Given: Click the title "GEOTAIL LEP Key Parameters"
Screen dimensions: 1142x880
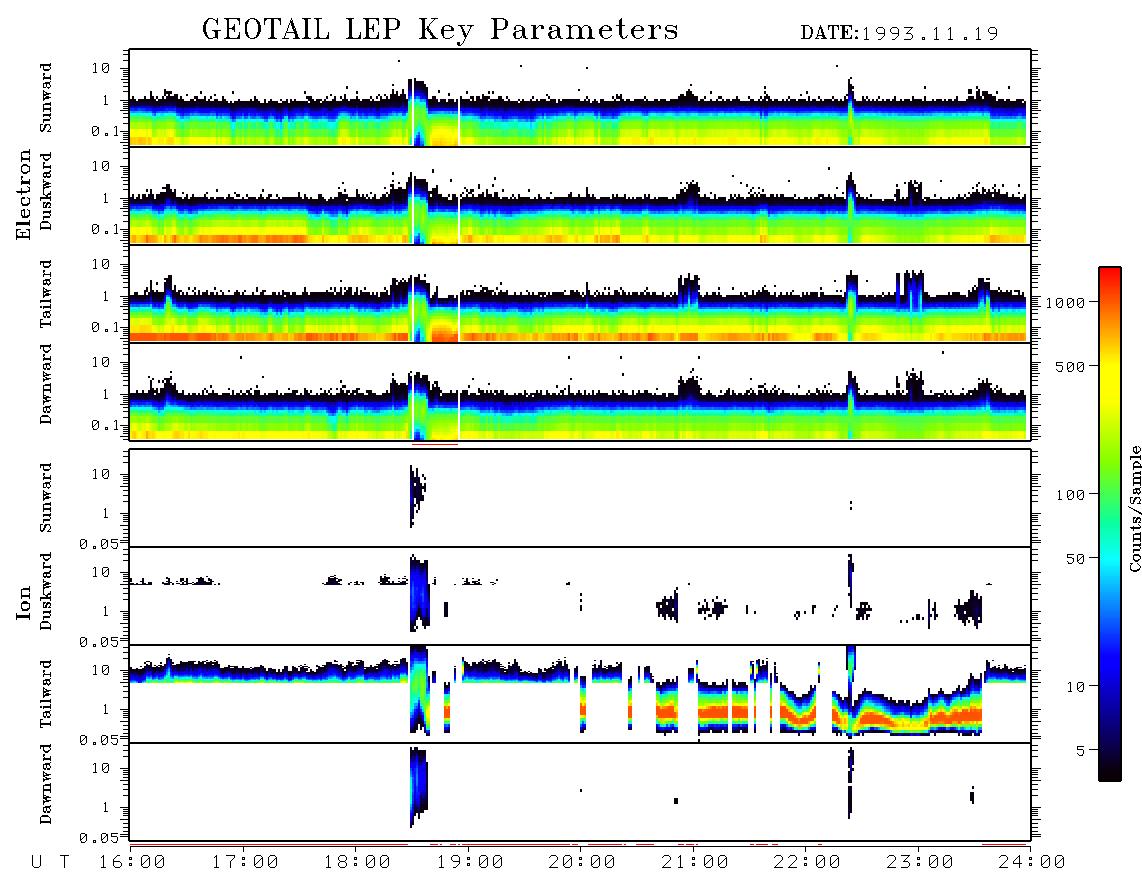Looking at the screenshot, I should 440,30.
